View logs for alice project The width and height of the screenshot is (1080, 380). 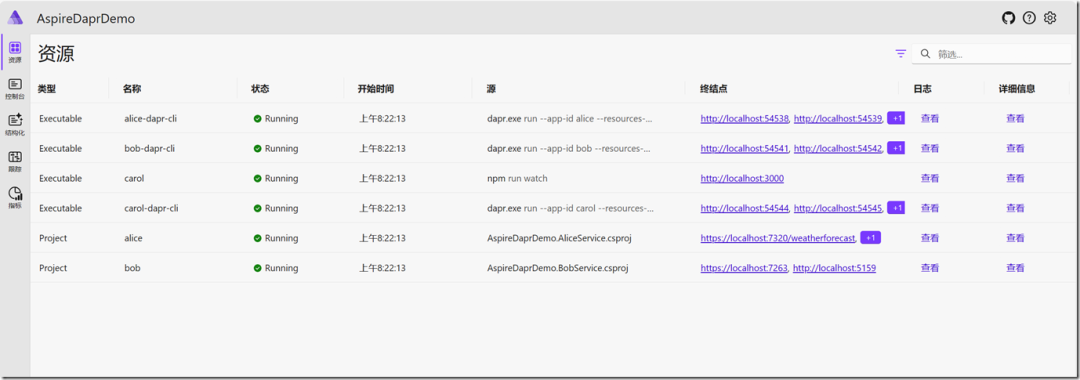(930, 238)
